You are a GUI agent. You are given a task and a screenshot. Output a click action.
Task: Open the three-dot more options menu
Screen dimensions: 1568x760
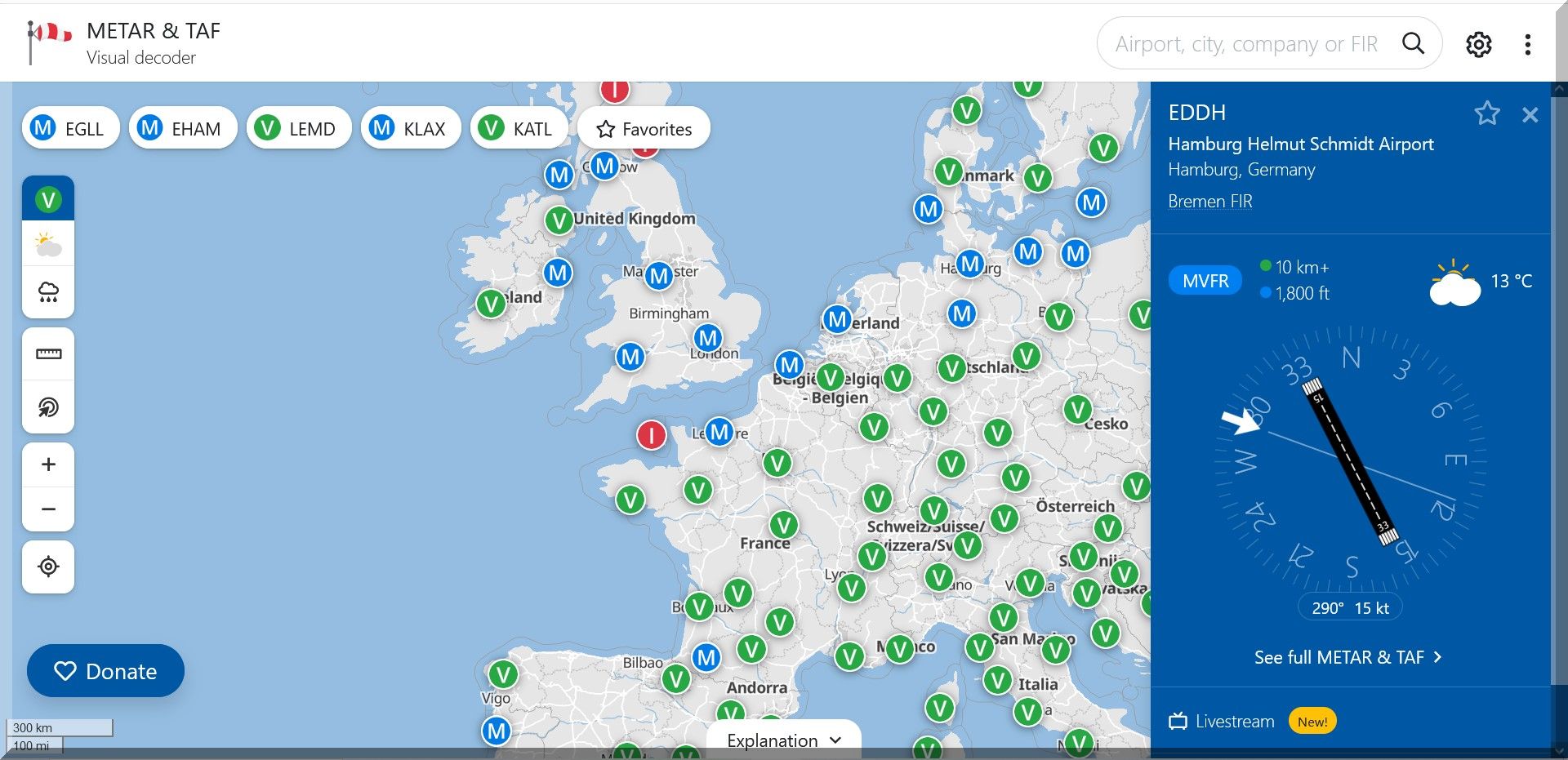click(x=1527, y=44)
